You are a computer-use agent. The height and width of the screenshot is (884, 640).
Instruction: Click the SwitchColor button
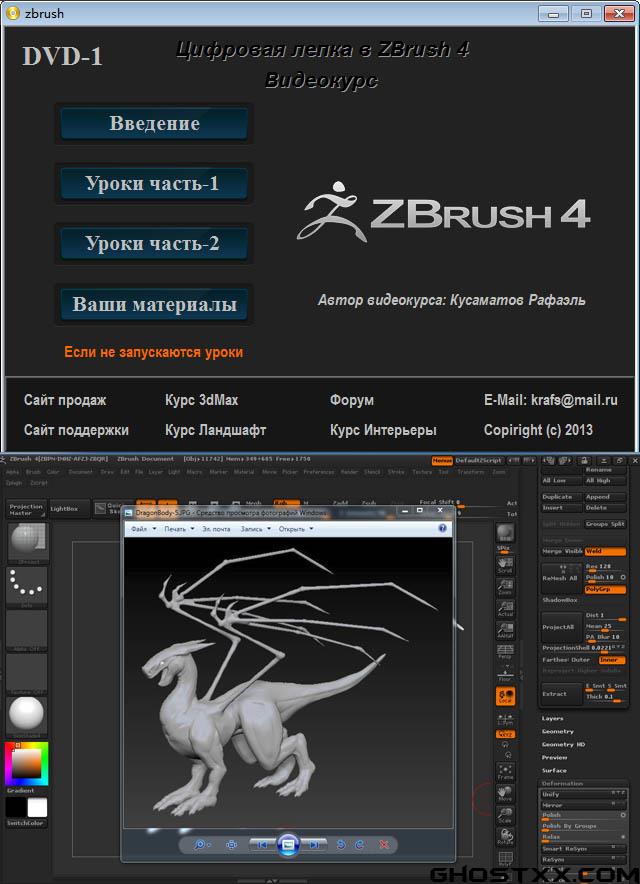tap(25, 823)
